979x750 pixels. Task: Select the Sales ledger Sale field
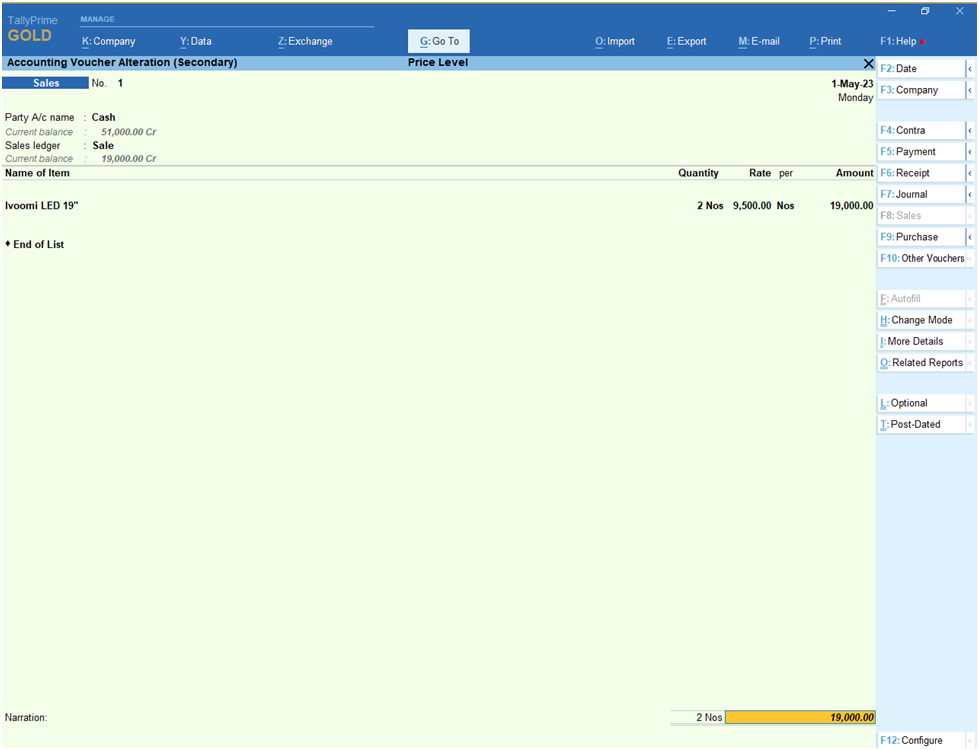[x=103, y=146]
